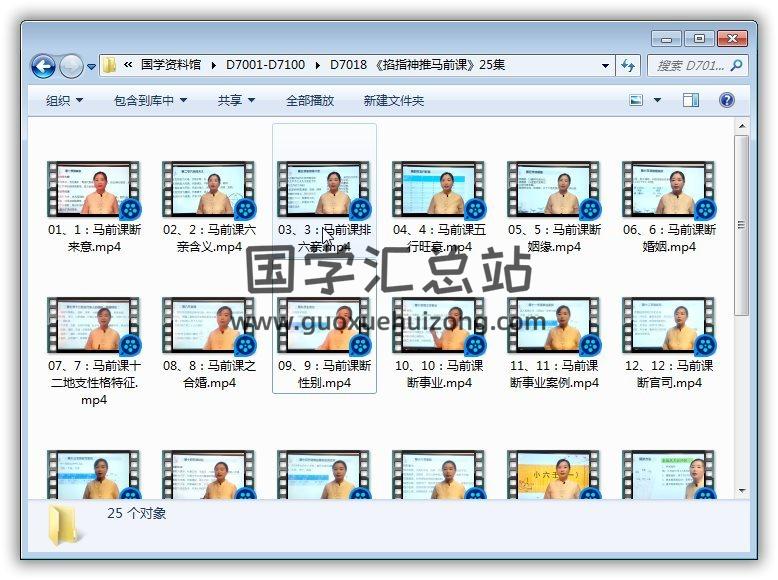The width and height of the screenshot is (778, 580).
Task: Go back with the Back arrow button
Action: click(43, 66)
